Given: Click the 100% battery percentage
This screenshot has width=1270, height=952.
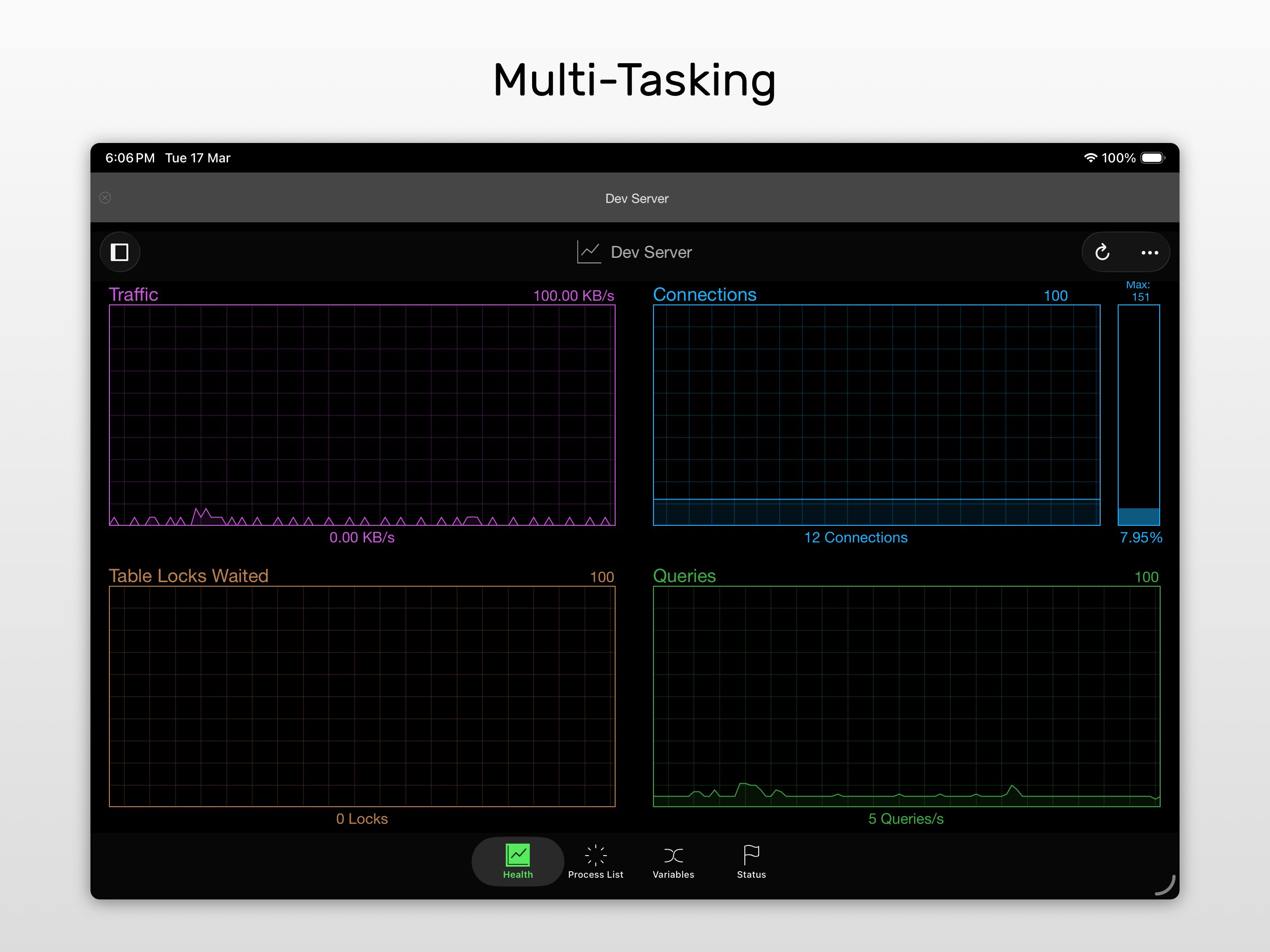Looking at the screenshot, I should (x=1119, y=158).
